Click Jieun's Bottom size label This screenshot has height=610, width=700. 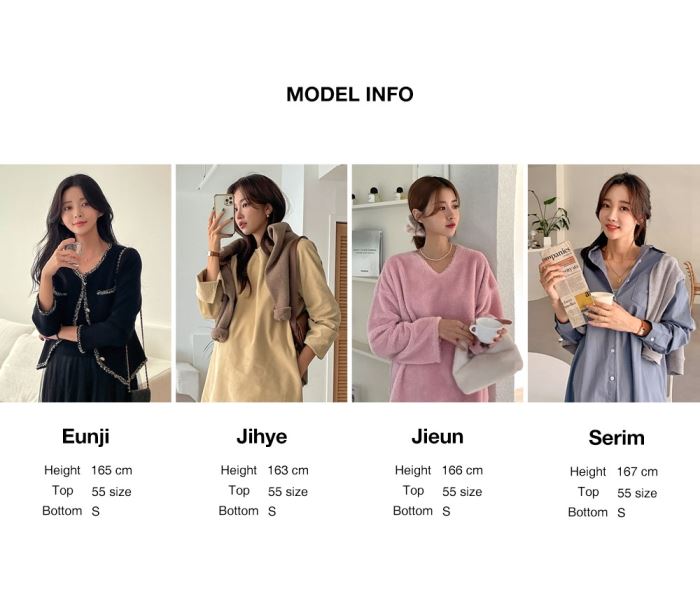(412, 510)
